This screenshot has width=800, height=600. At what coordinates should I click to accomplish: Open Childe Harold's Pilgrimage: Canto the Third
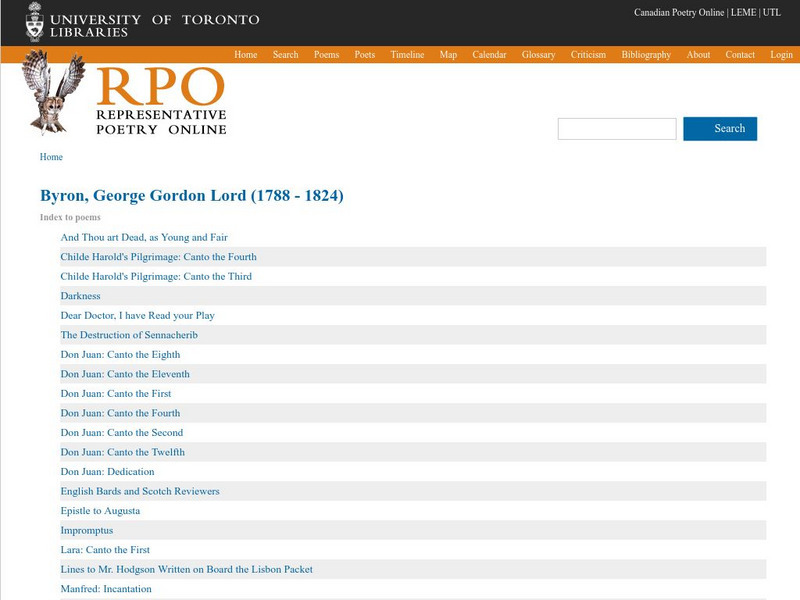point(156,277)
